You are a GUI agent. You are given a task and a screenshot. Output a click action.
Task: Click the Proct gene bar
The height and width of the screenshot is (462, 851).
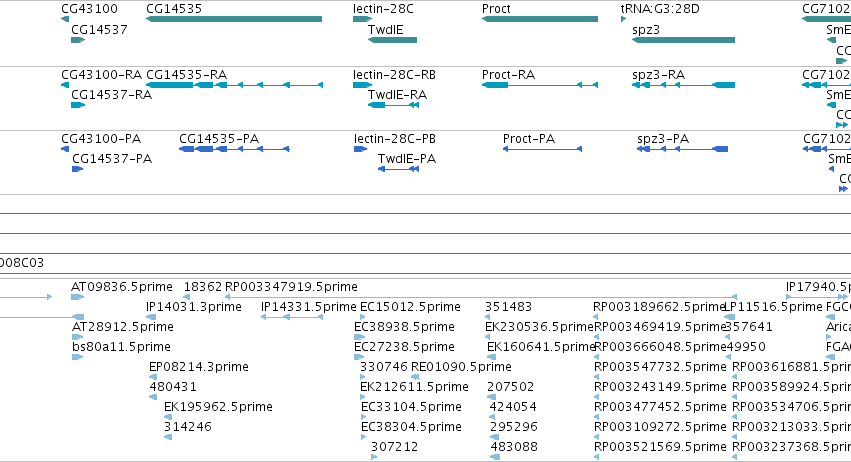tap(540, 19)
